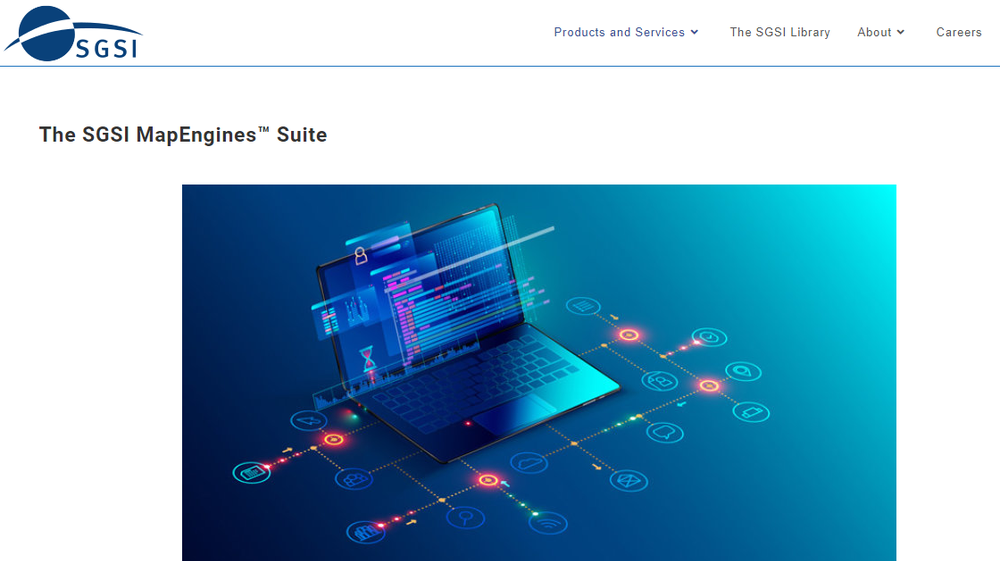Click the SGSI MapEngines Suite heading

(183, 135)
